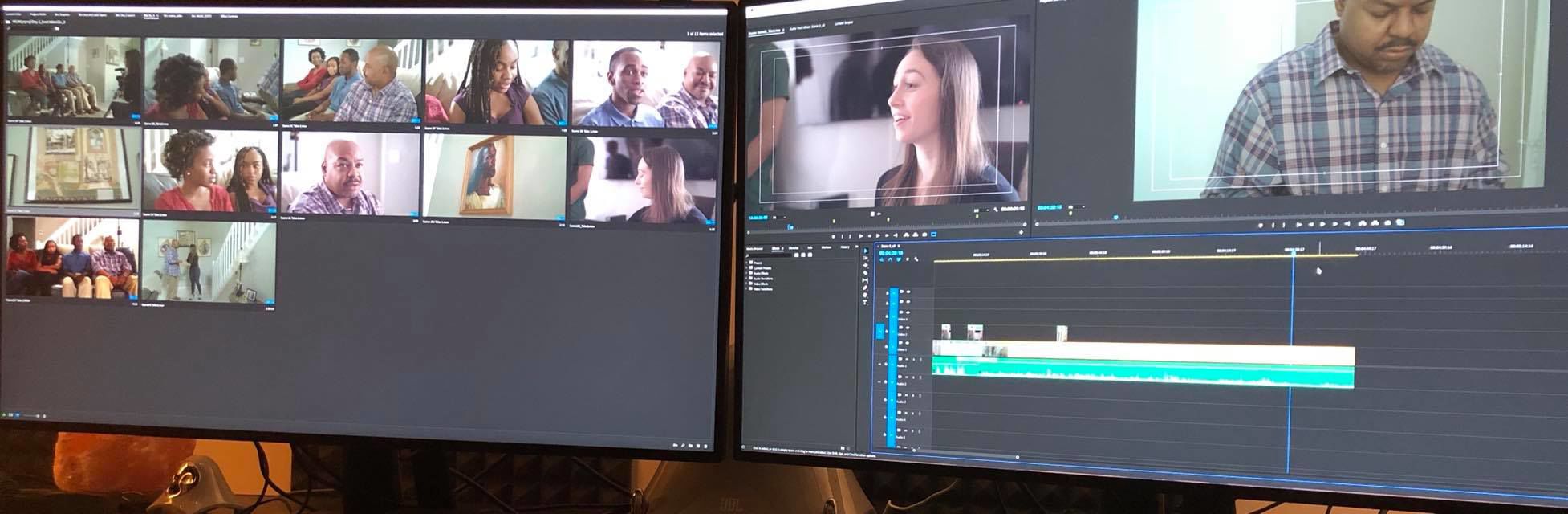Open Source monitor zoom level dropdown
1568x514 pixels.
(779, 218)
